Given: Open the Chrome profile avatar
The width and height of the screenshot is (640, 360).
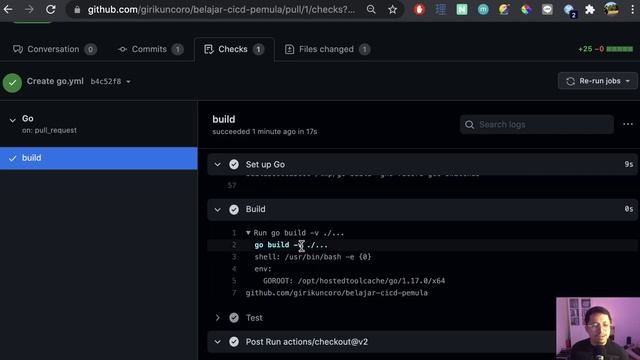Looking at the screenshot, I should click(611, 9).
